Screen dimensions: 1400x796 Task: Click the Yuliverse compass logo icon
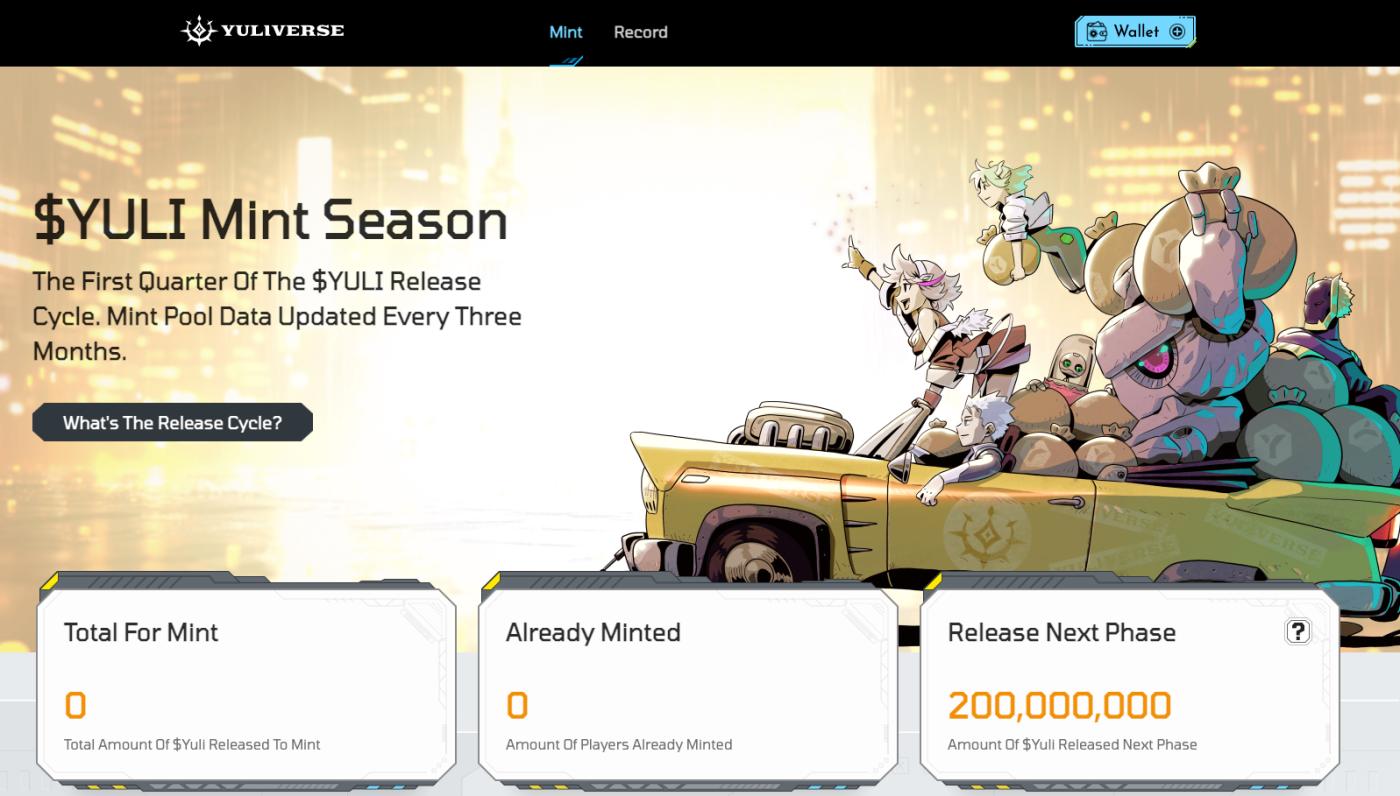(198, 31)
